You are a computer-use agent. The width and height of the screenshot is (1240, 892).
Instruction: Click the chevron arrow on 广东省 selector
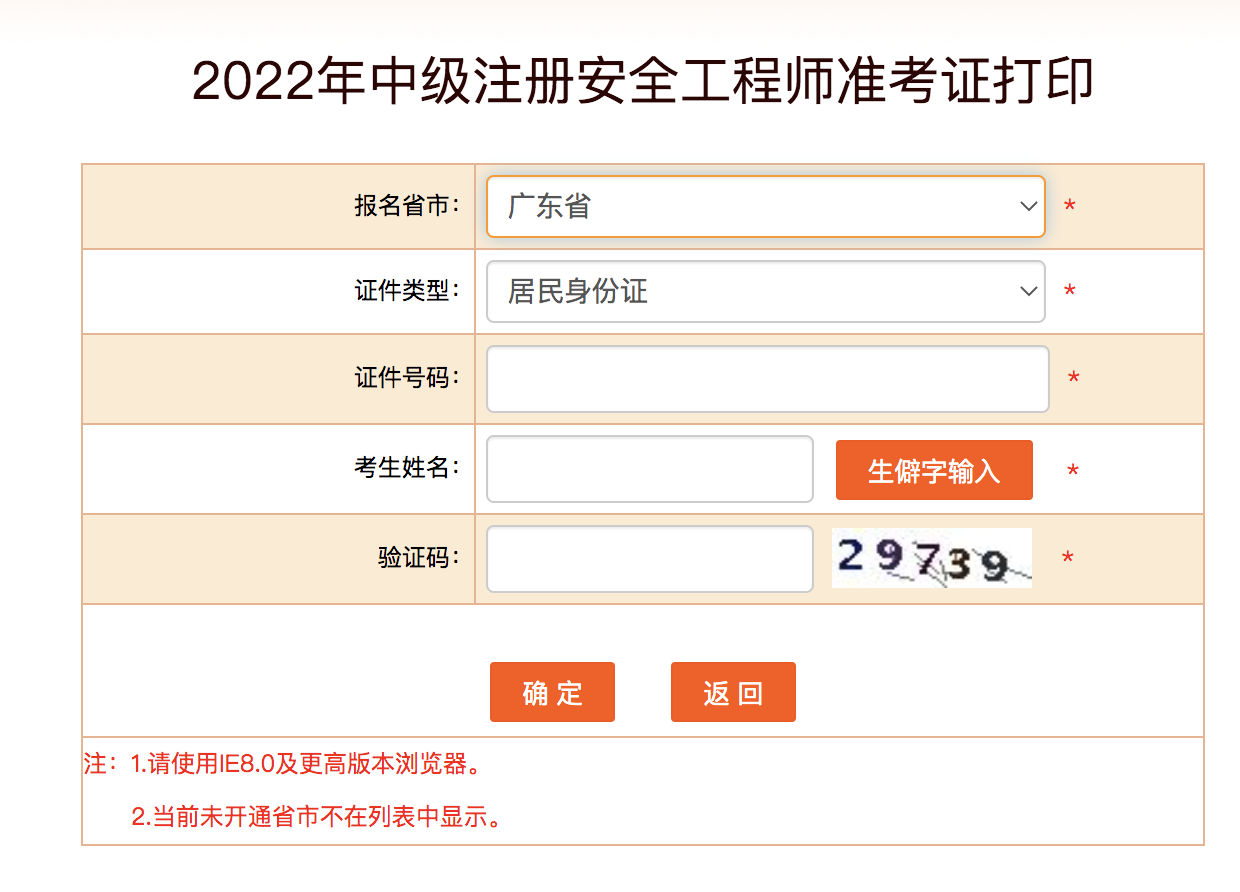(x=1028, y=206)
